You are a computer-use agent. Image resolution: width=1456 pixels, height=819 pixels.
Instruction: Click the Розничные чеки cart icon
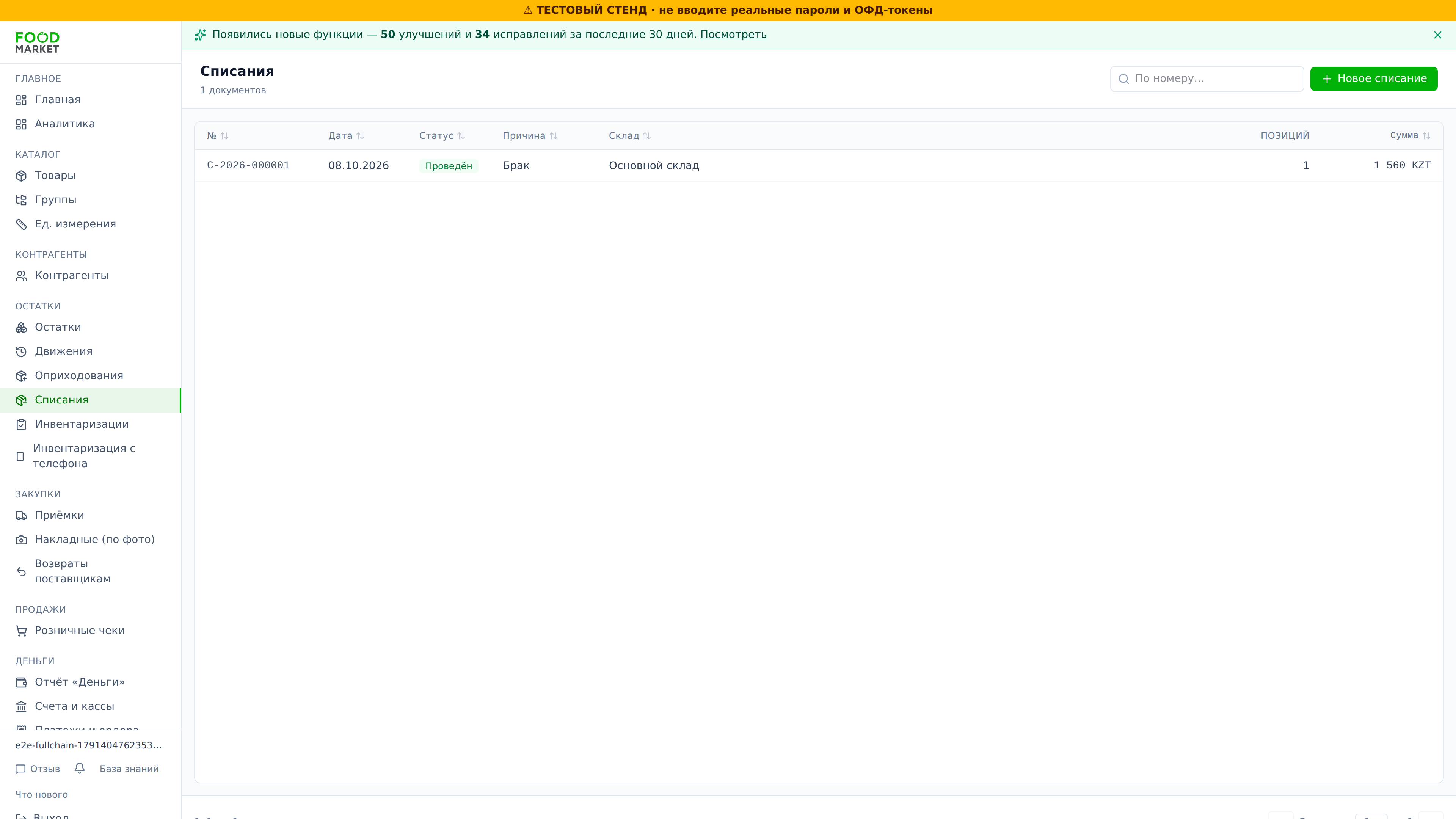[21, 631]
